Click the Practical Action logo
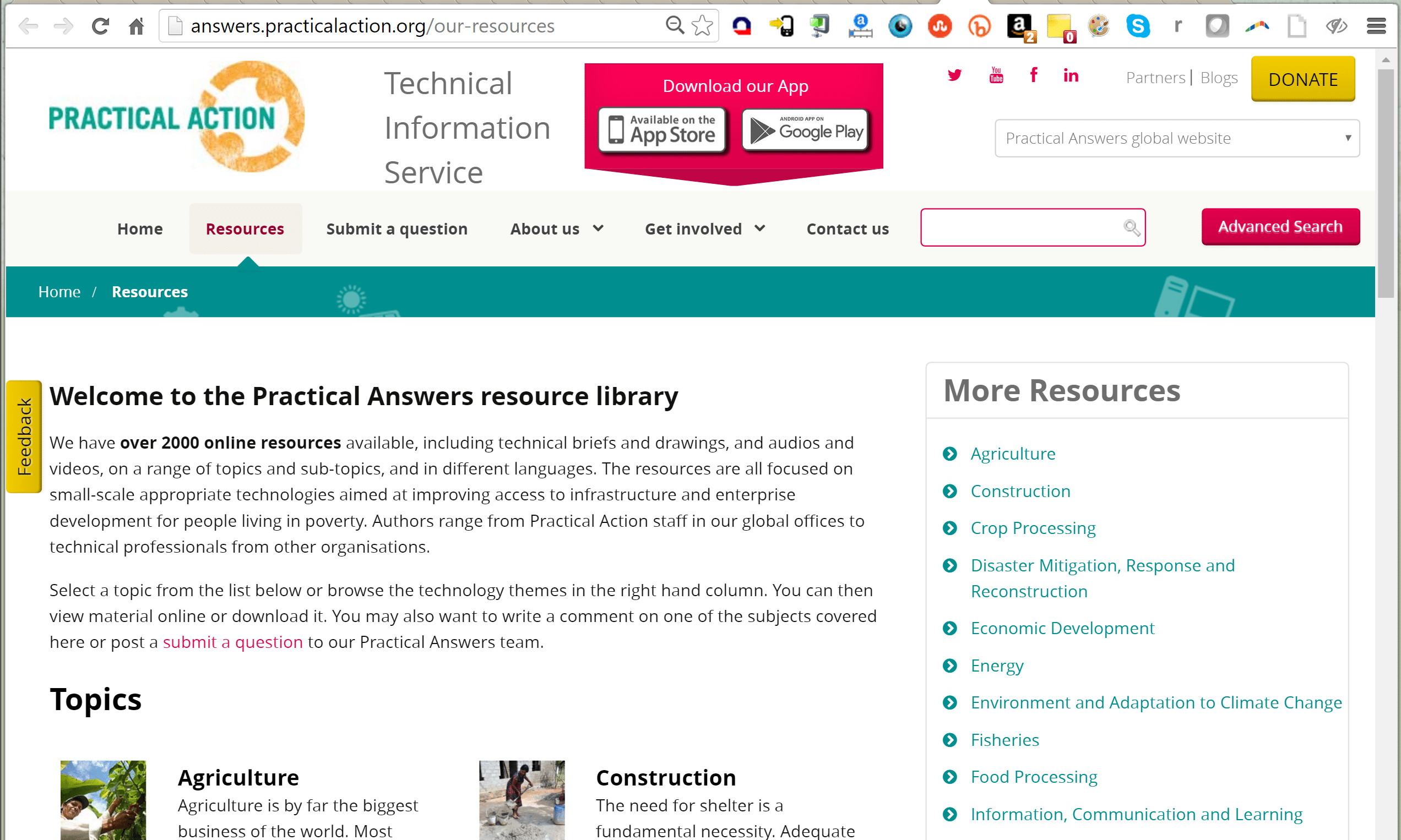1401x840 pixels. click(177, 117)
